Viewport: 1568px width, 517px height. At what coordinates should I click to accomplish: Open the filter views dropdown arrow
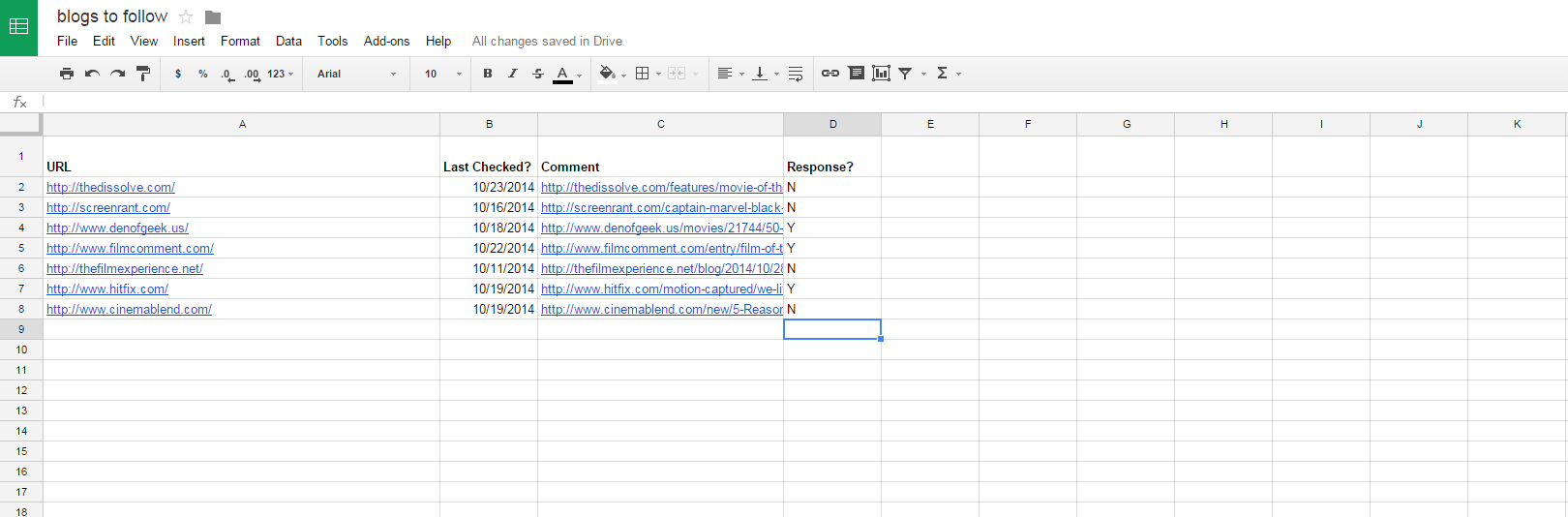click(x=923, y=75)
